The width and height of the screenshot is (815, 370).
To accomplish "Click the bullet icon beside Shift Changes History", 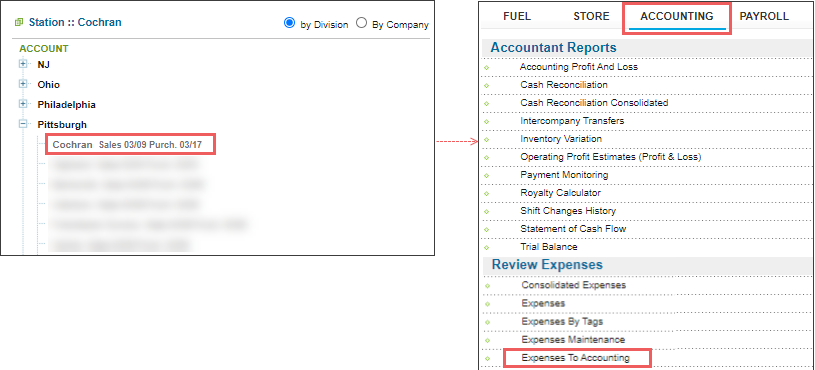I will click(x=487, y=212).
